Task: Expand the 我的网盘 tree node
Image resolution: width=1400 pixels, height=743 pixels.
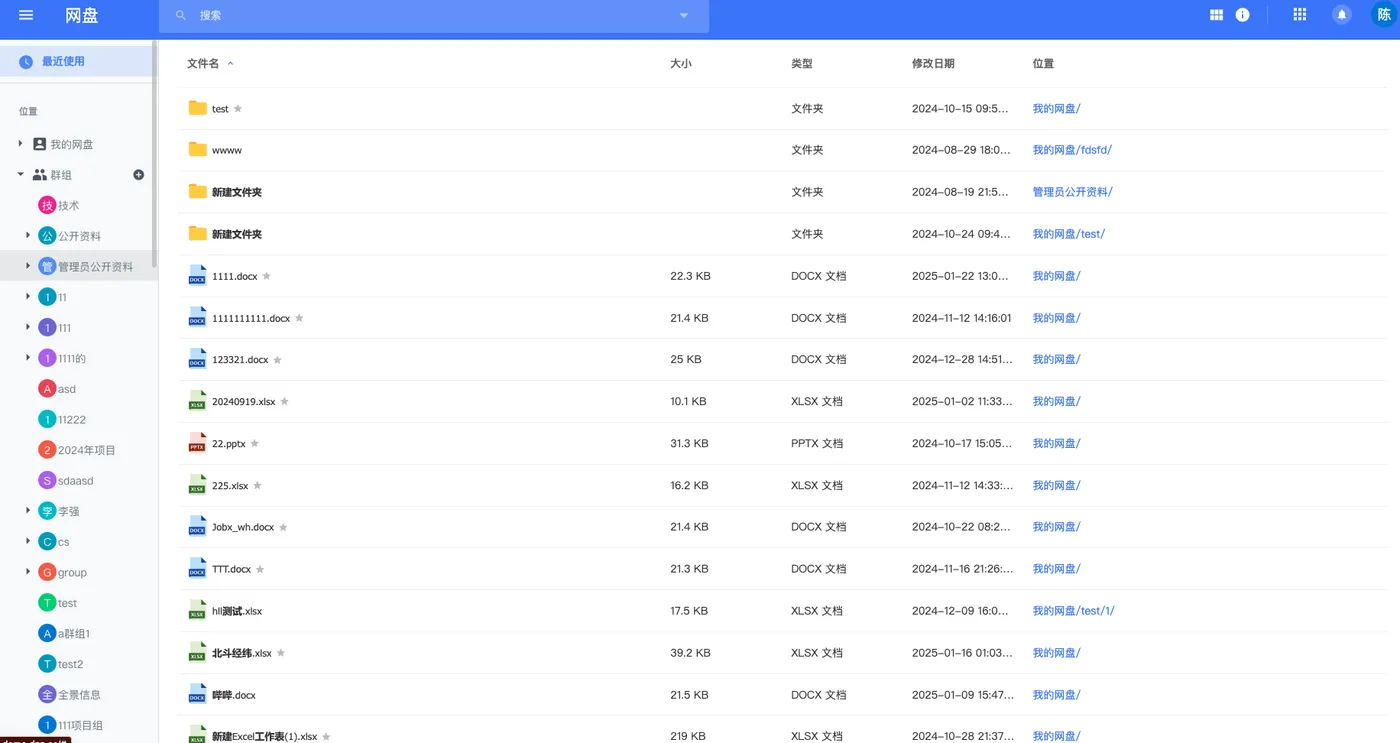Action: click(21, 144)
